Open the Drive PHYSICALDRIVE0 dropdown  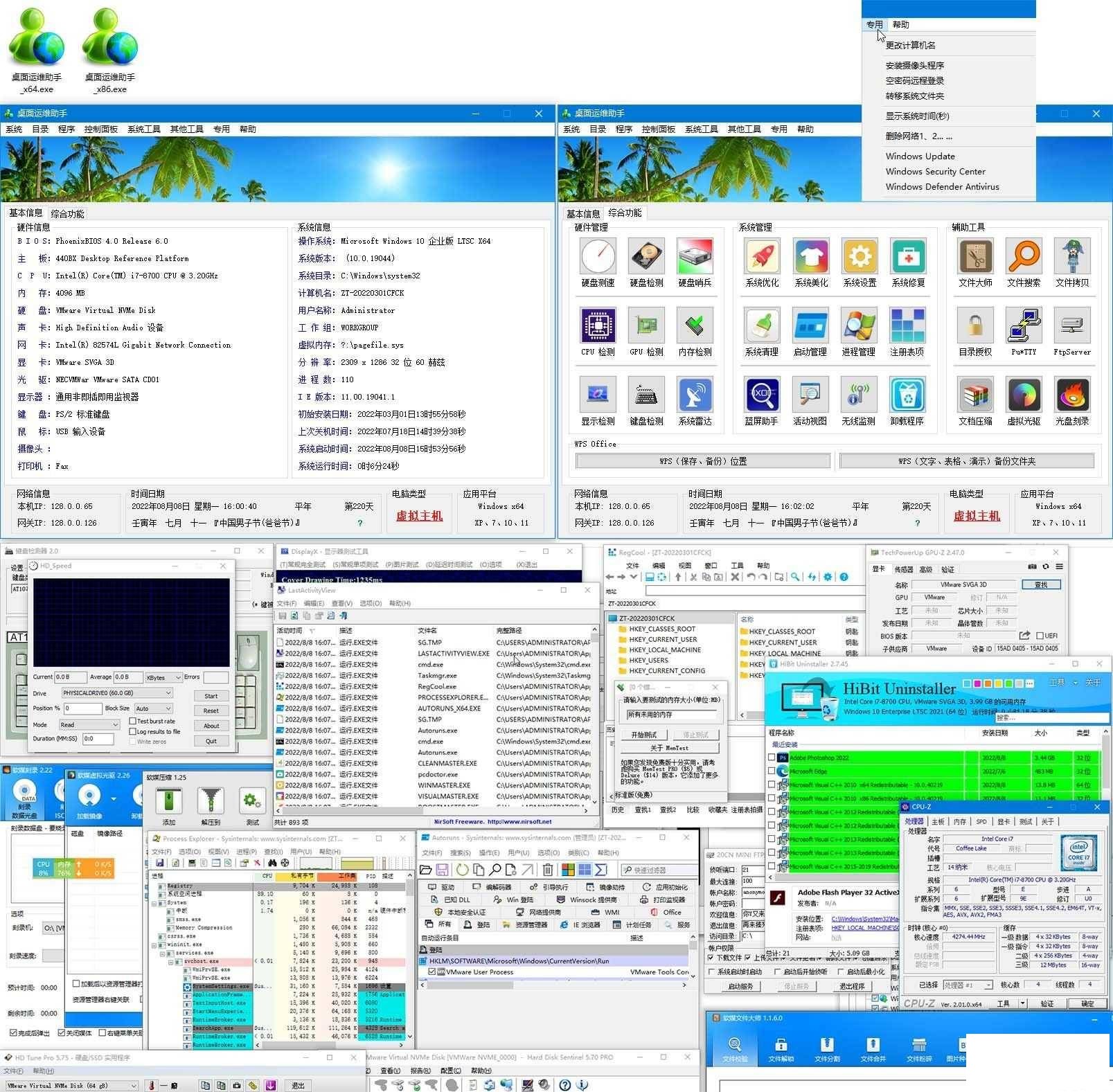pyautogui.click(x=116, y=692)
